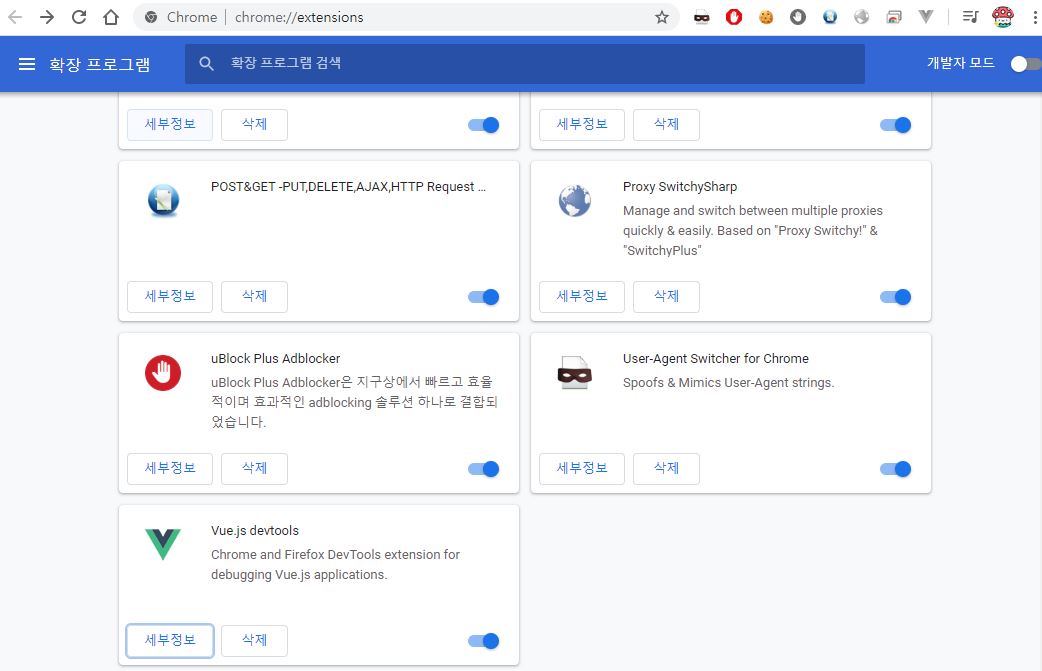Viewport: 1042px width, 671px height.
Task: Open 세부정보 for Vue.js devtools
Action: 170,640
